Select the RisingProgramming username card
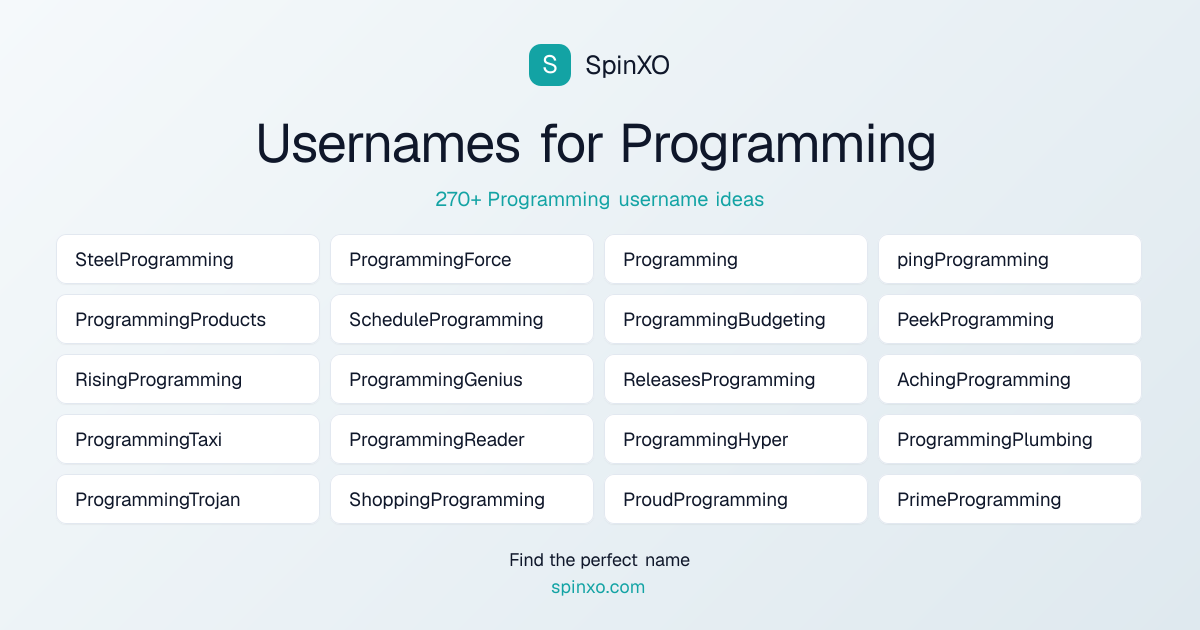The height and width of the screenshot is (630, 1200). pos(188,379)
